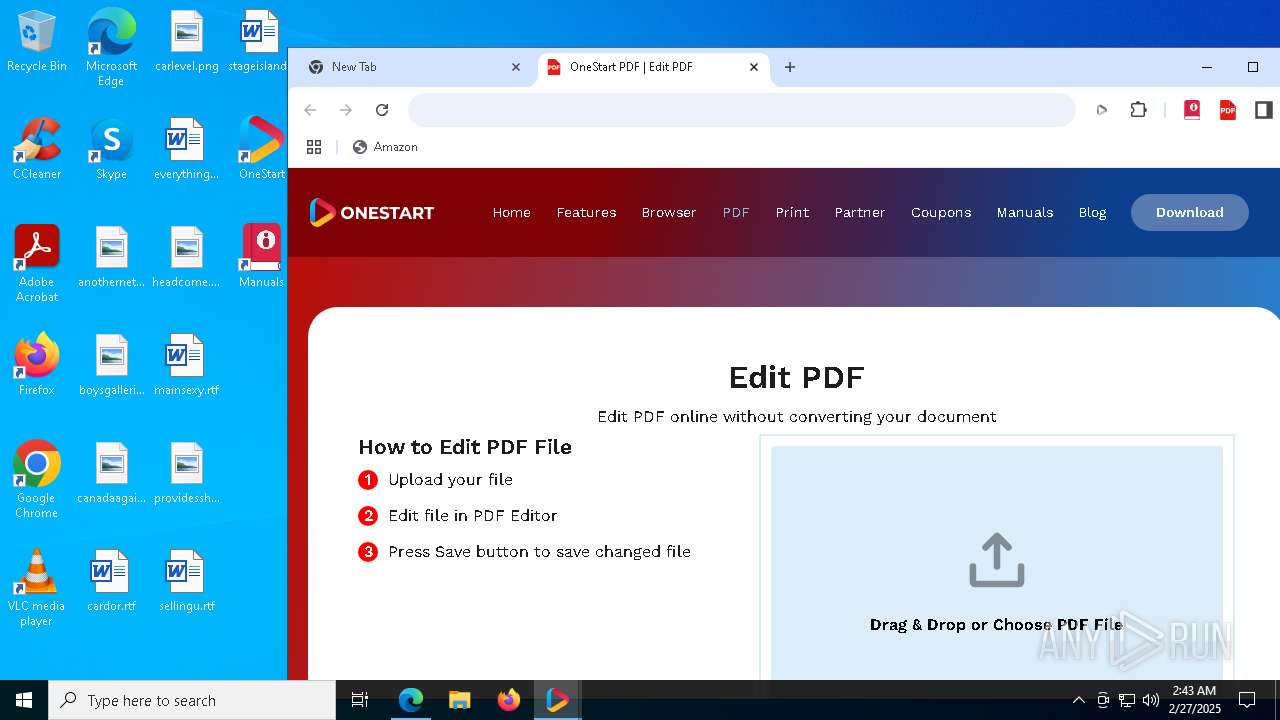The width and height of the screenshot is (1280, 720).
Task: Close the New Tab tab
Action: point(516,67)
